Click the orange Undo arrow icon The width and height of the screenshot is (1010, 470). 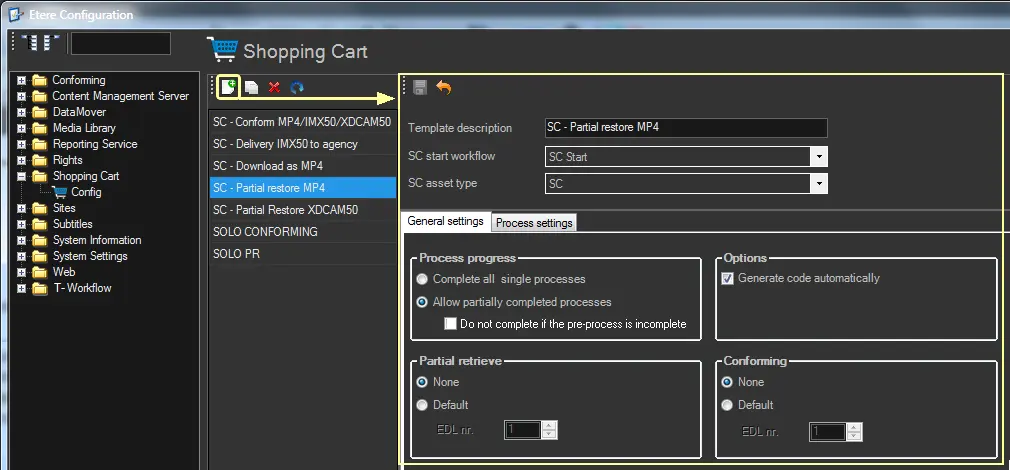point(444,88)
